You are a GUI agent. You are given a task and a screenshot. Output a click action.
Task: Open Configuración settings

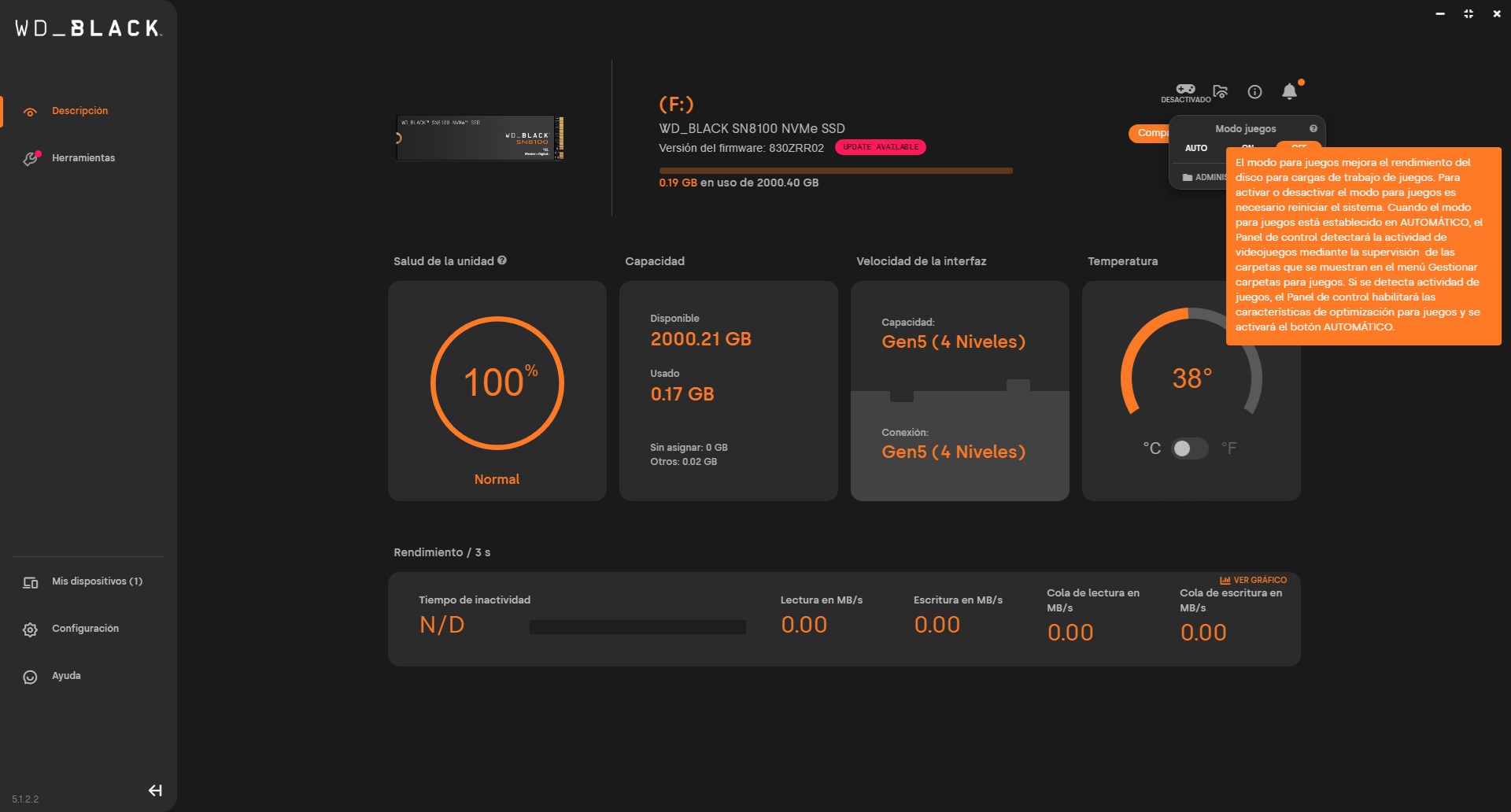85,629
